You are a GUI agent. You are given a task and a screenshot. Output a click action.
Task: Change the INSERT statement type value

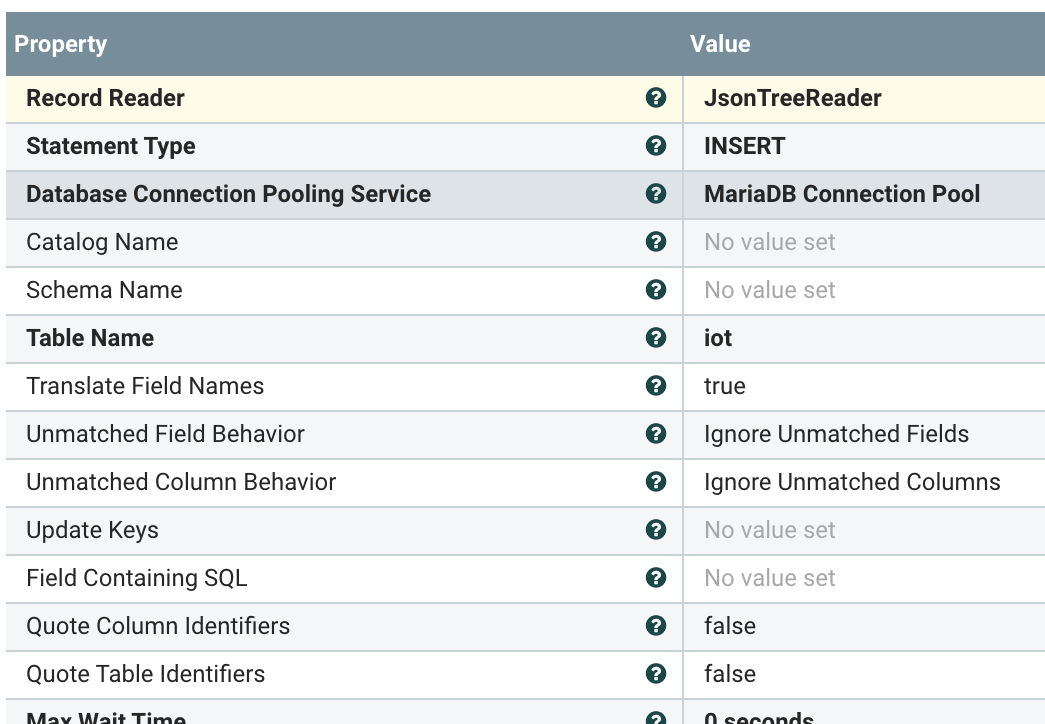(x=744, y=146)
